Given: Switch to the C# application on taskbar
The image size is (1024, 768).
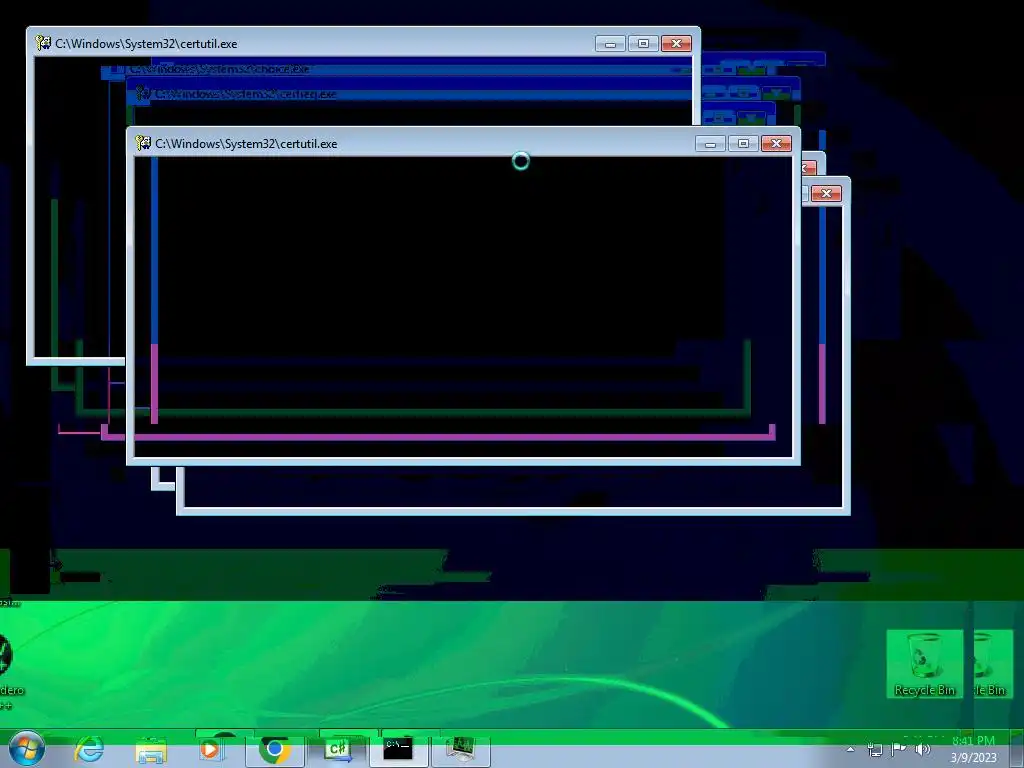Looking at the screenshot, I should (338, 750).
